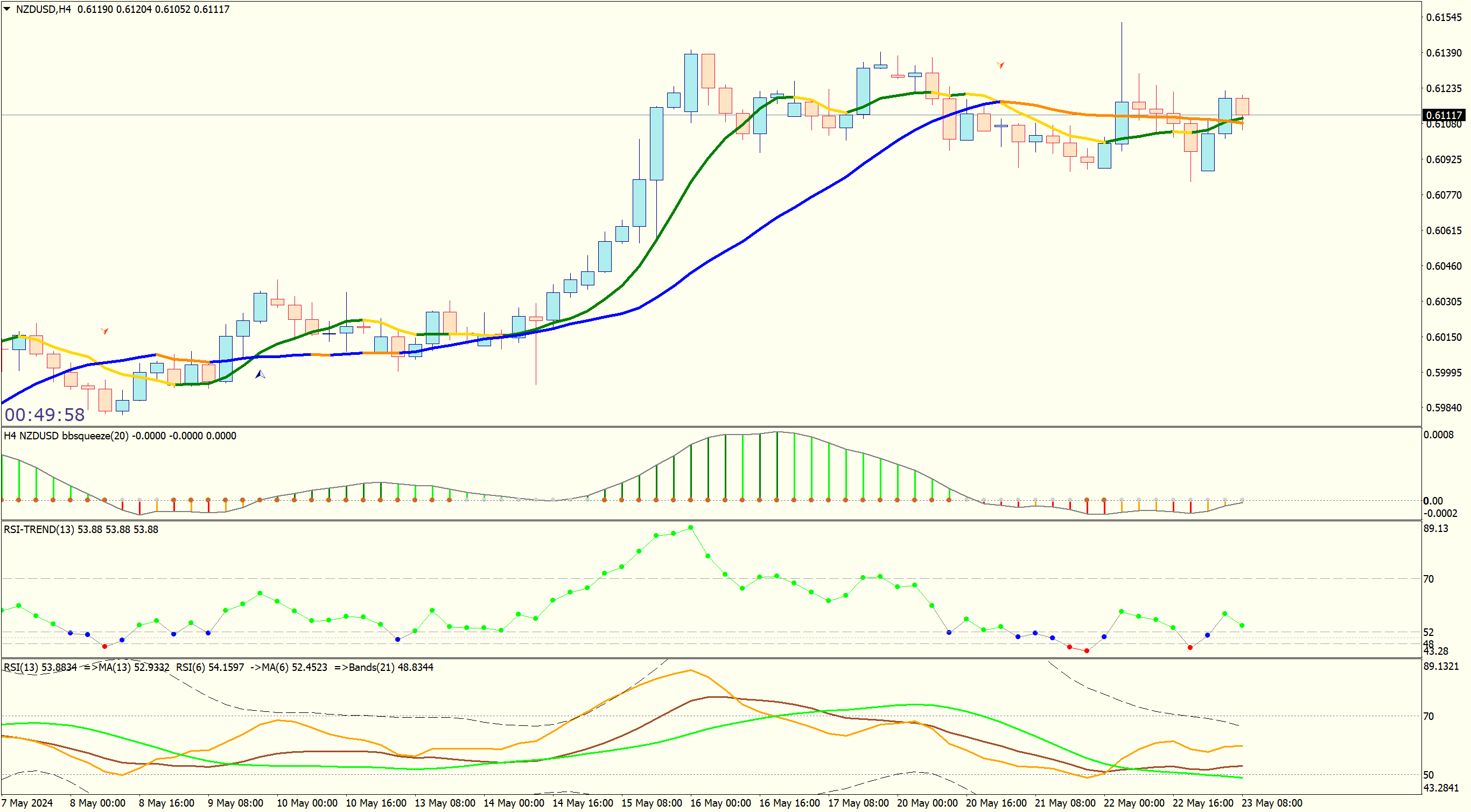Click the red down arrow near 8 May 00:00
The height and width of the screenshot is (812, 1471).
pyautogui.click(x=104, y=331)
